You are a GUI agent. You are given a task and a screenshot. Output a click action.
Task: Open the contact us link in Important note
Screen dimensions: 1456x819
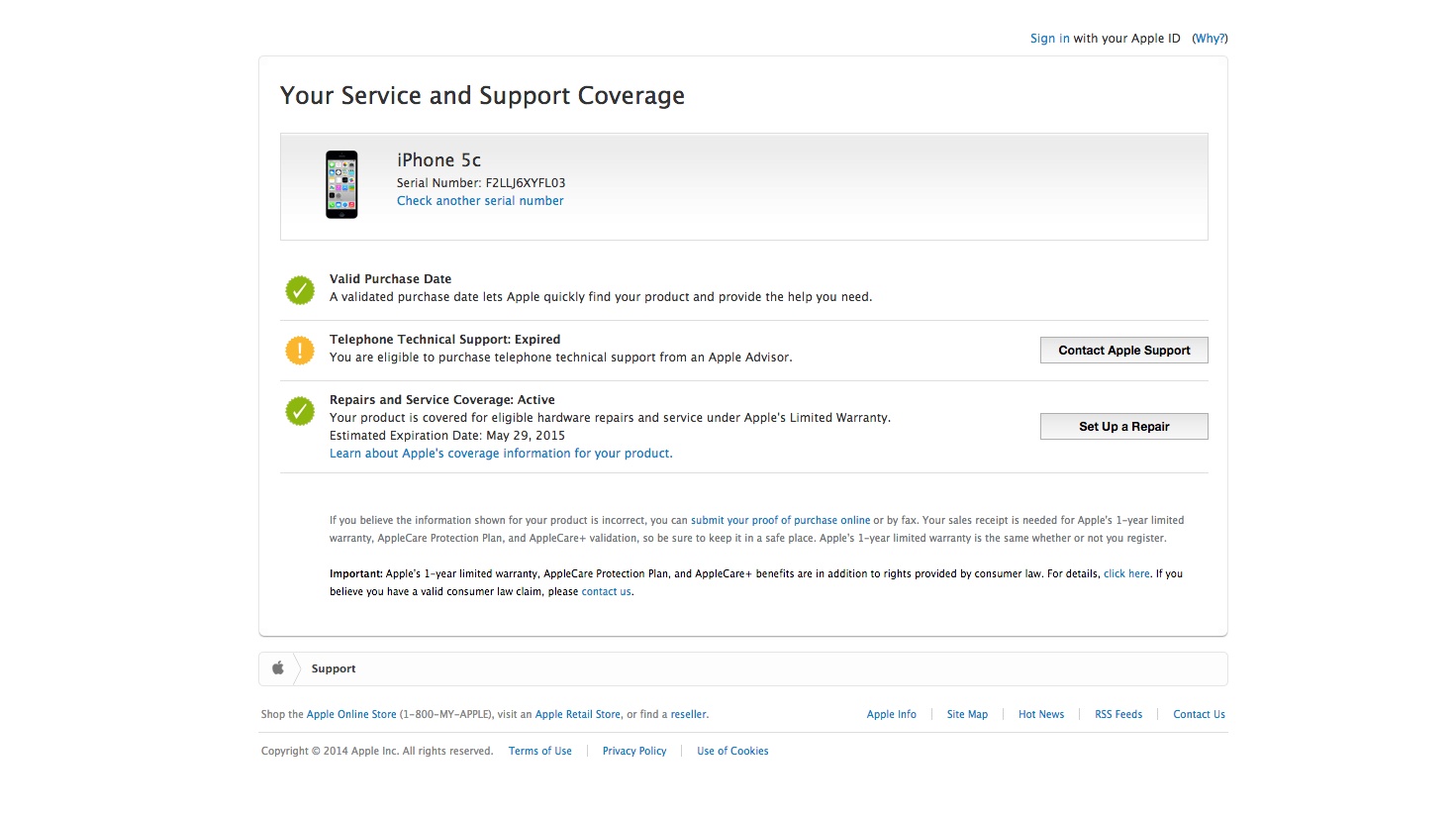(606, 591)
